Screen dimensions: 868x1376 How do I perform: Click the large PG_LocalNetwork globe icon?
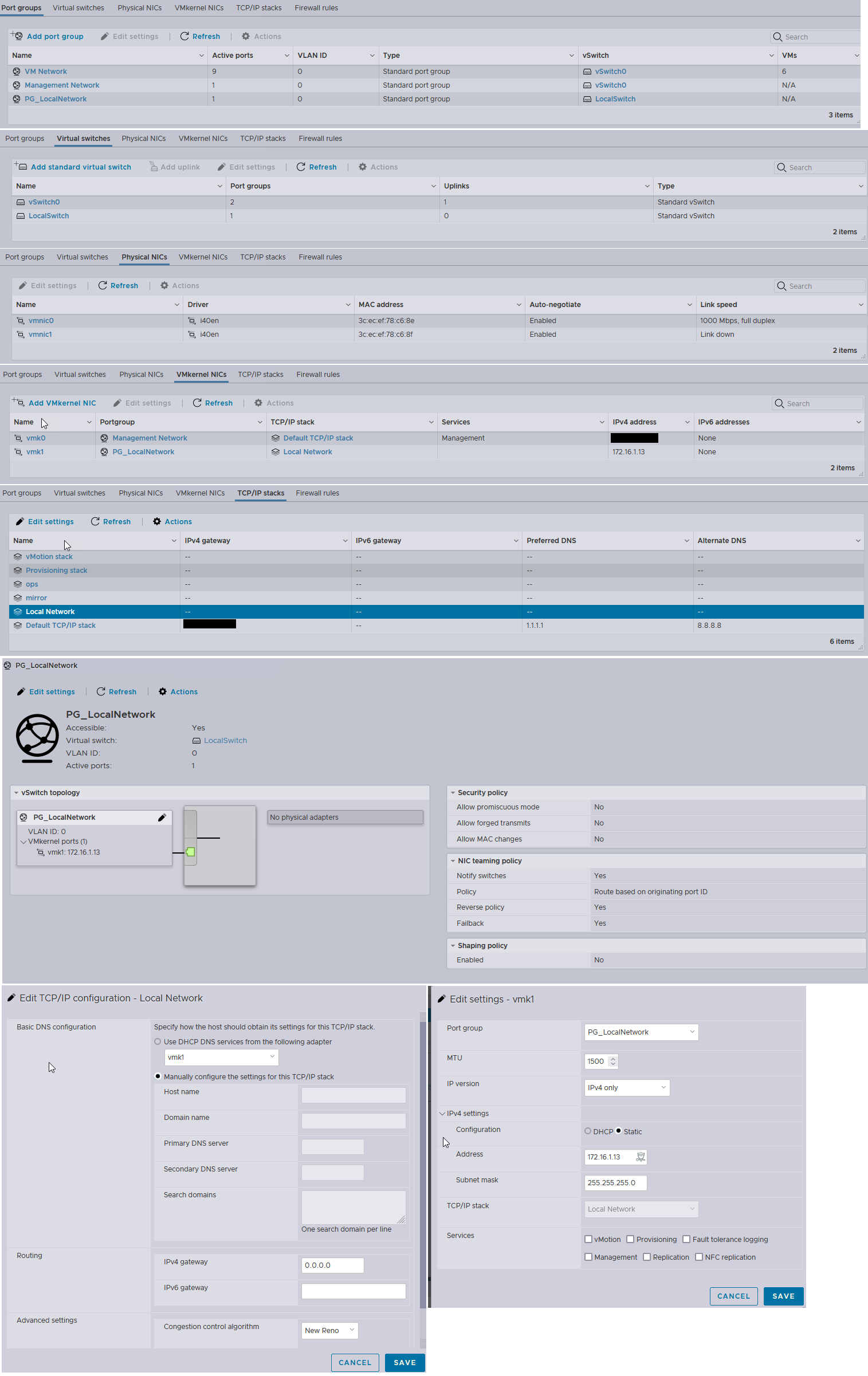click(x=37, y=738)
